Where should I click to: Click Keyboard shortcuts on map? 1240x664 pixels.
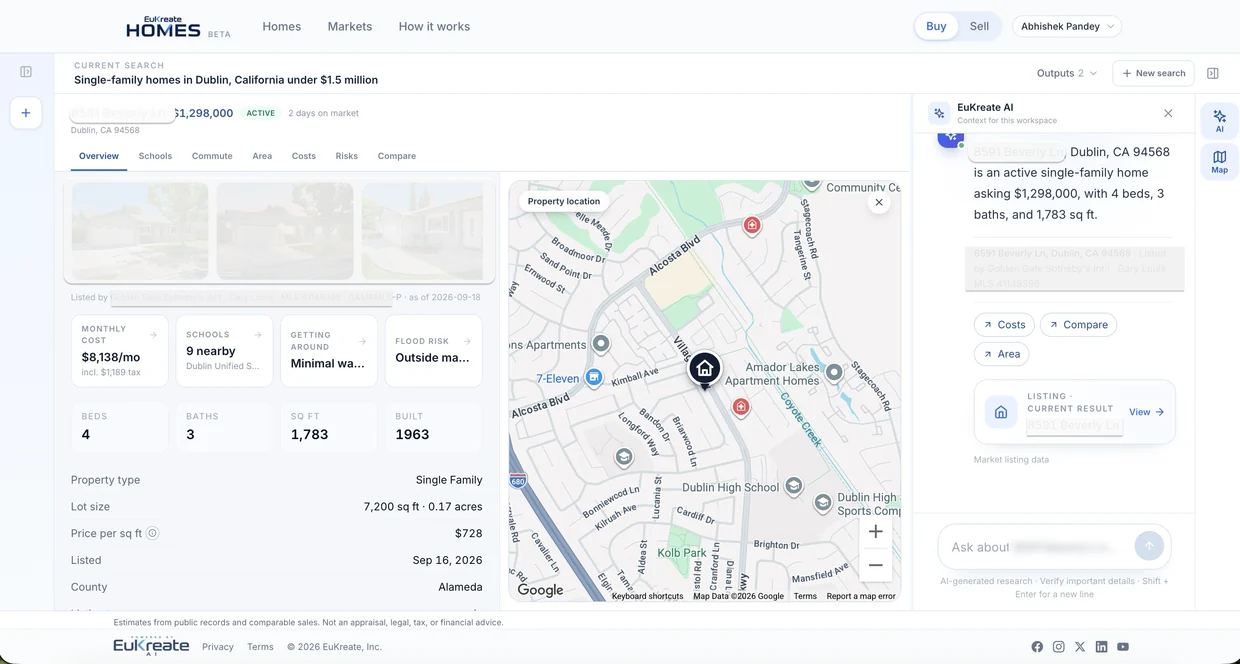click(x=647, y=596)
